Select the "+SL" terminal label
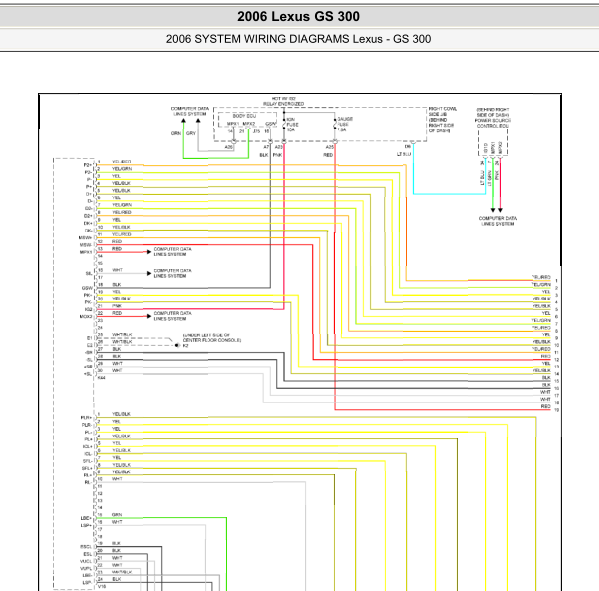 [88, 374]
